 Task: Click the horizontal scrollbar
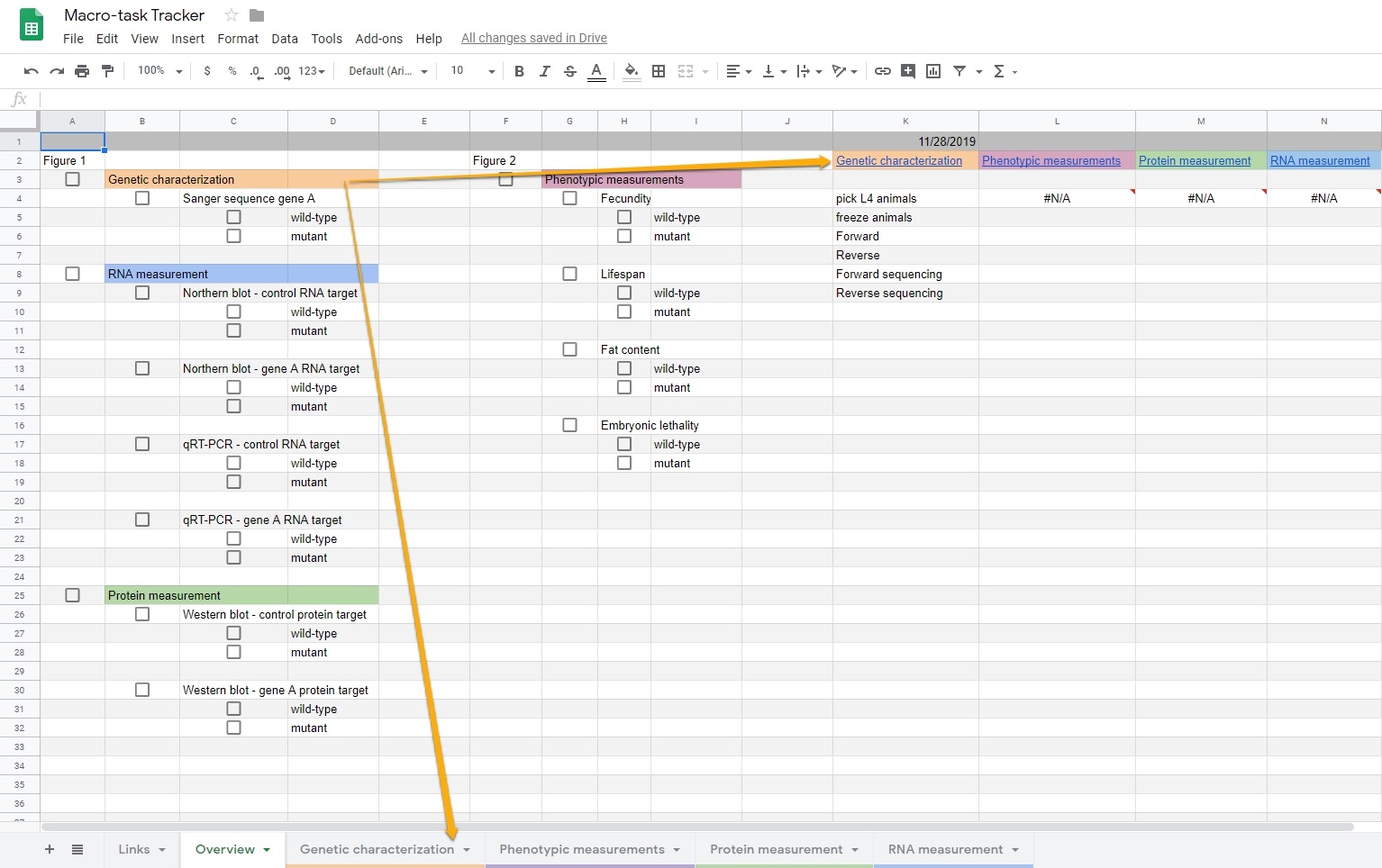(x=697, y=827)
